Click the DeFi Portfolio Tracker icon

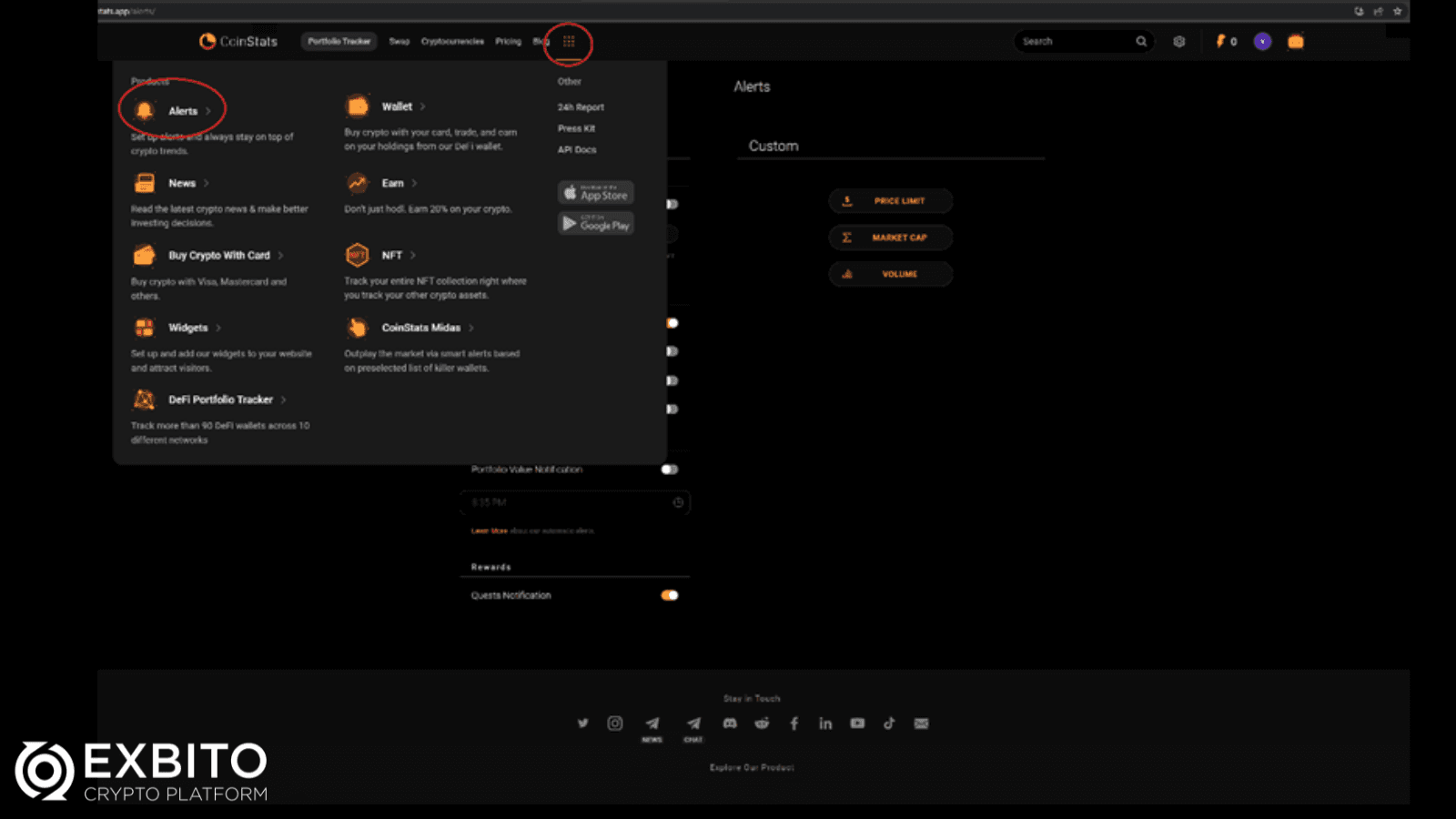point(144,399)
